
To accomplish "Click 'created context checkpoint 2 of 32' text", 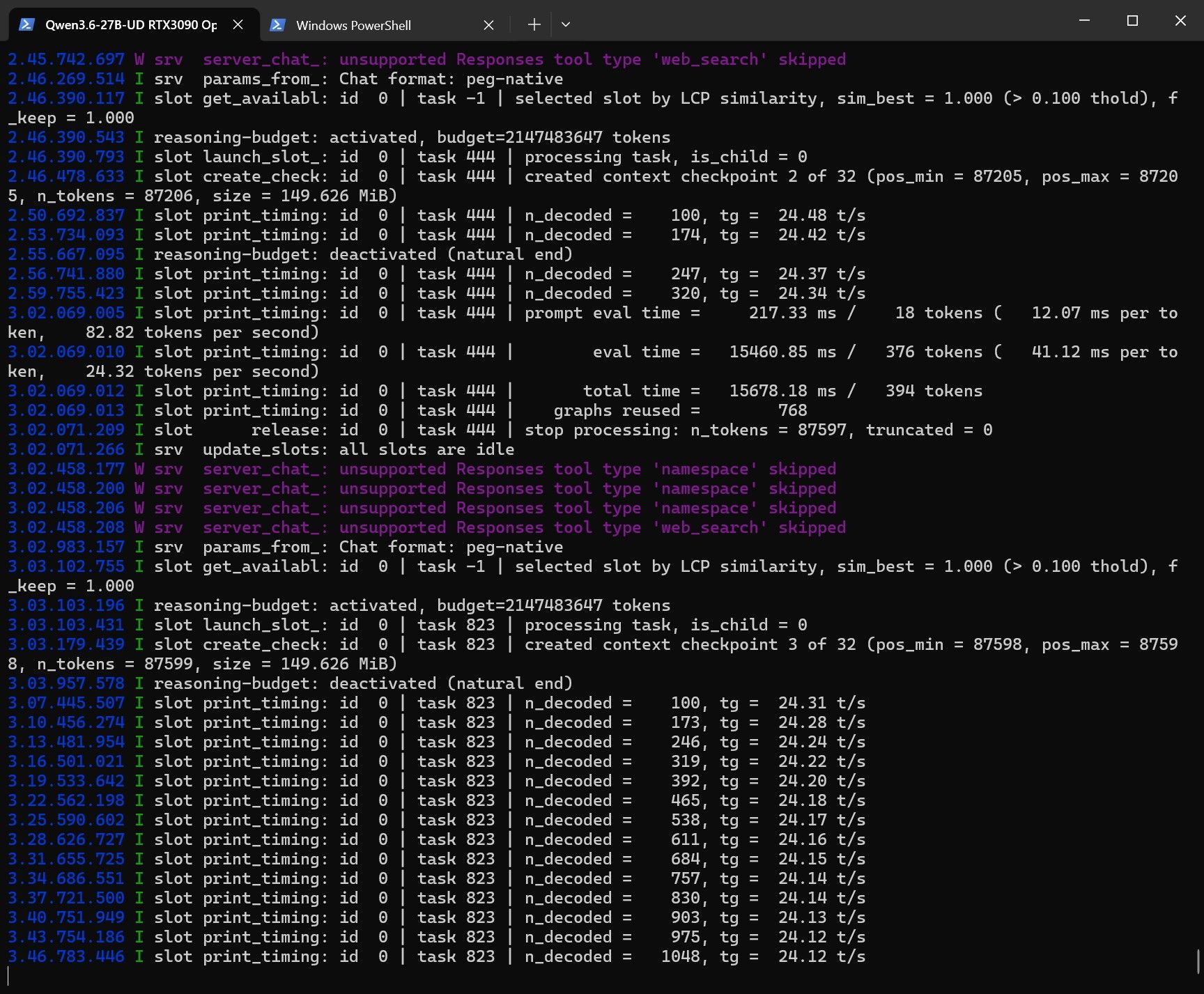I will click(692, 176).
